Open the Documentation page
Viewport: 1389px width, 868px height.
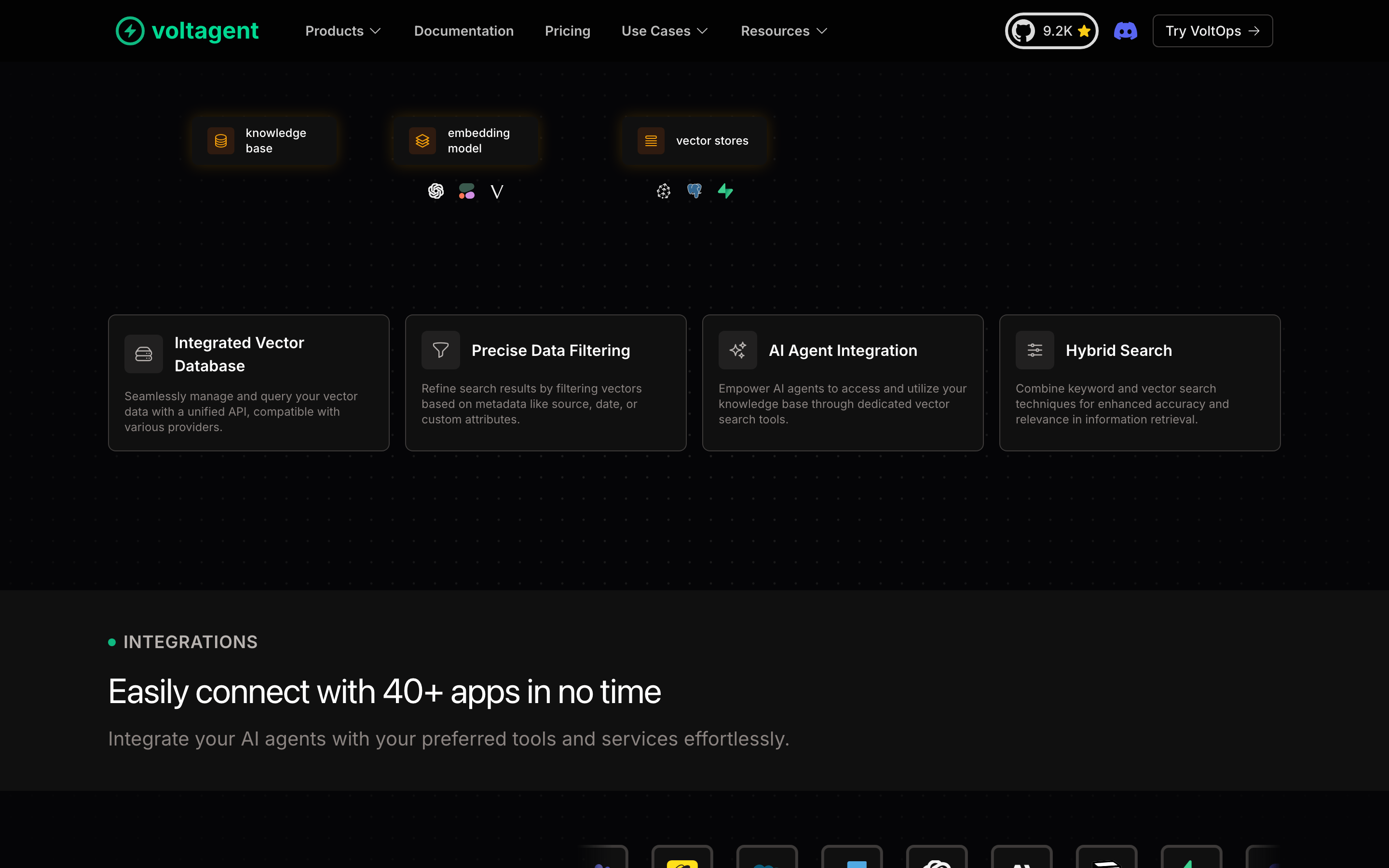point(464,31)
